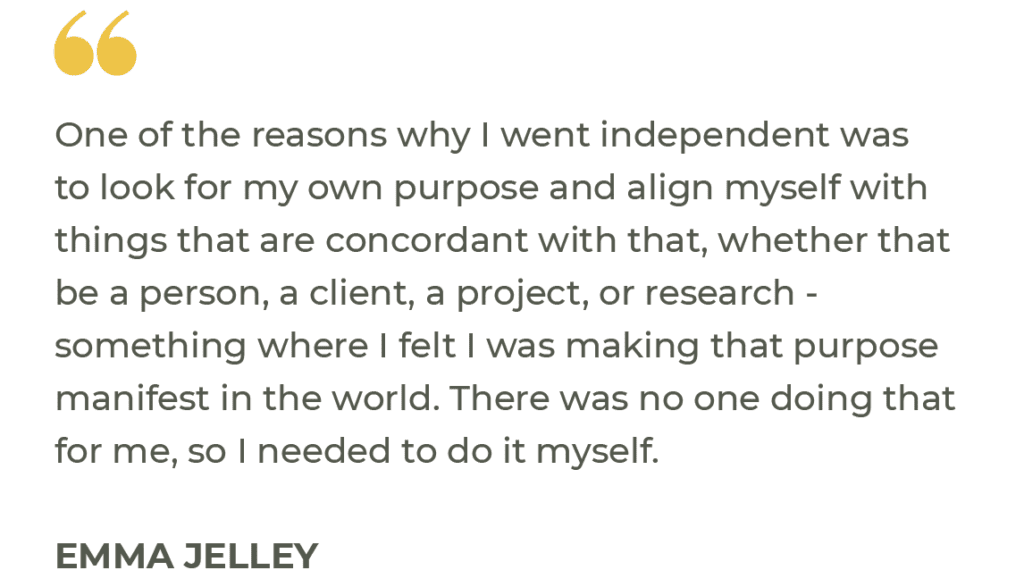Click the word "manifest" in the quote
This screenshot has width=1024, height=587.
point(131,398)
